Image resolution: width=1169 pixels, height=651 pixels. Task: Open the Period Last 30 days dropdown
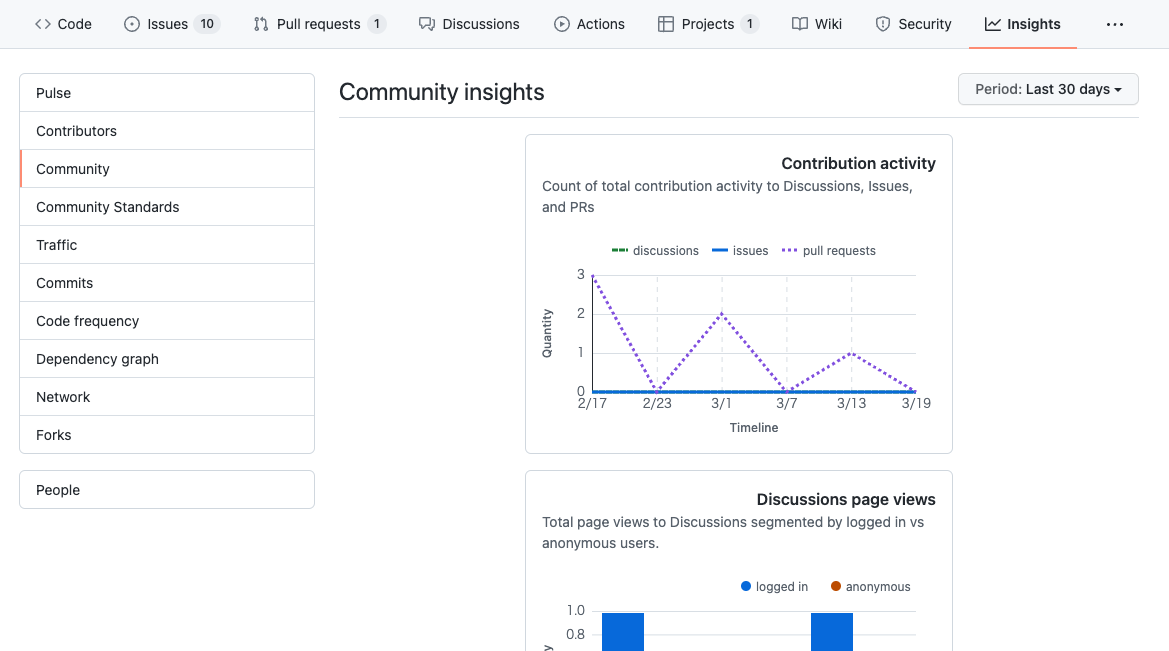coord(1048,89)
